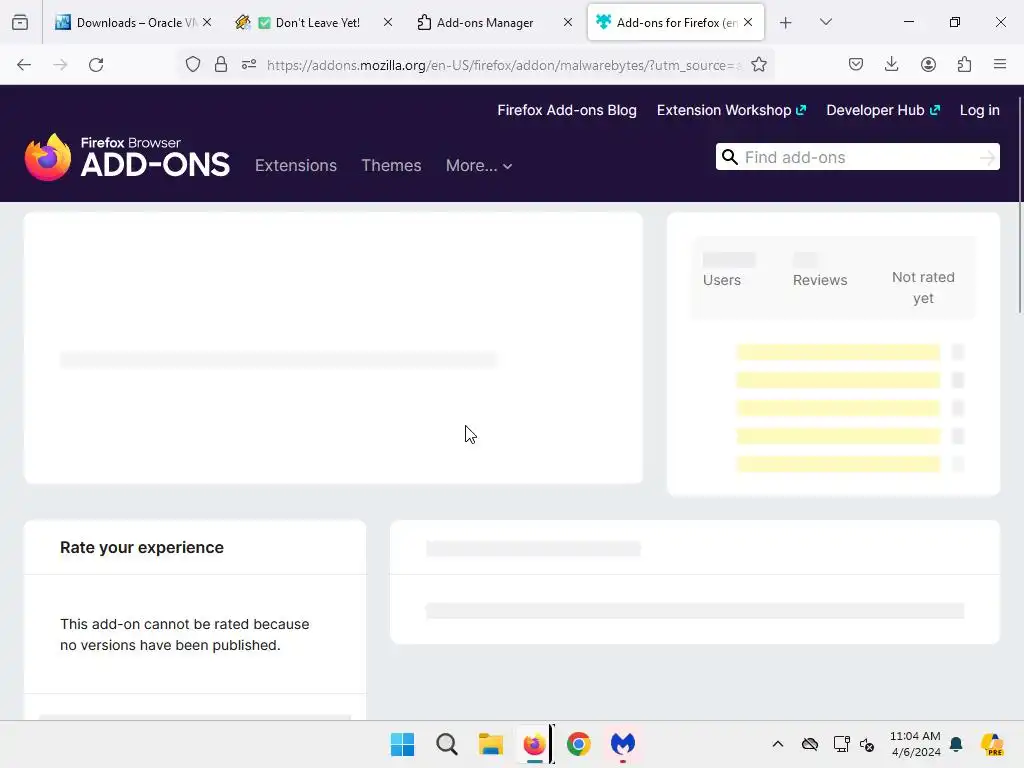The width and height of the screenshot is (1024, 768).
Task: Open clock and date 11:04 AM
Action: click(916, 744)
